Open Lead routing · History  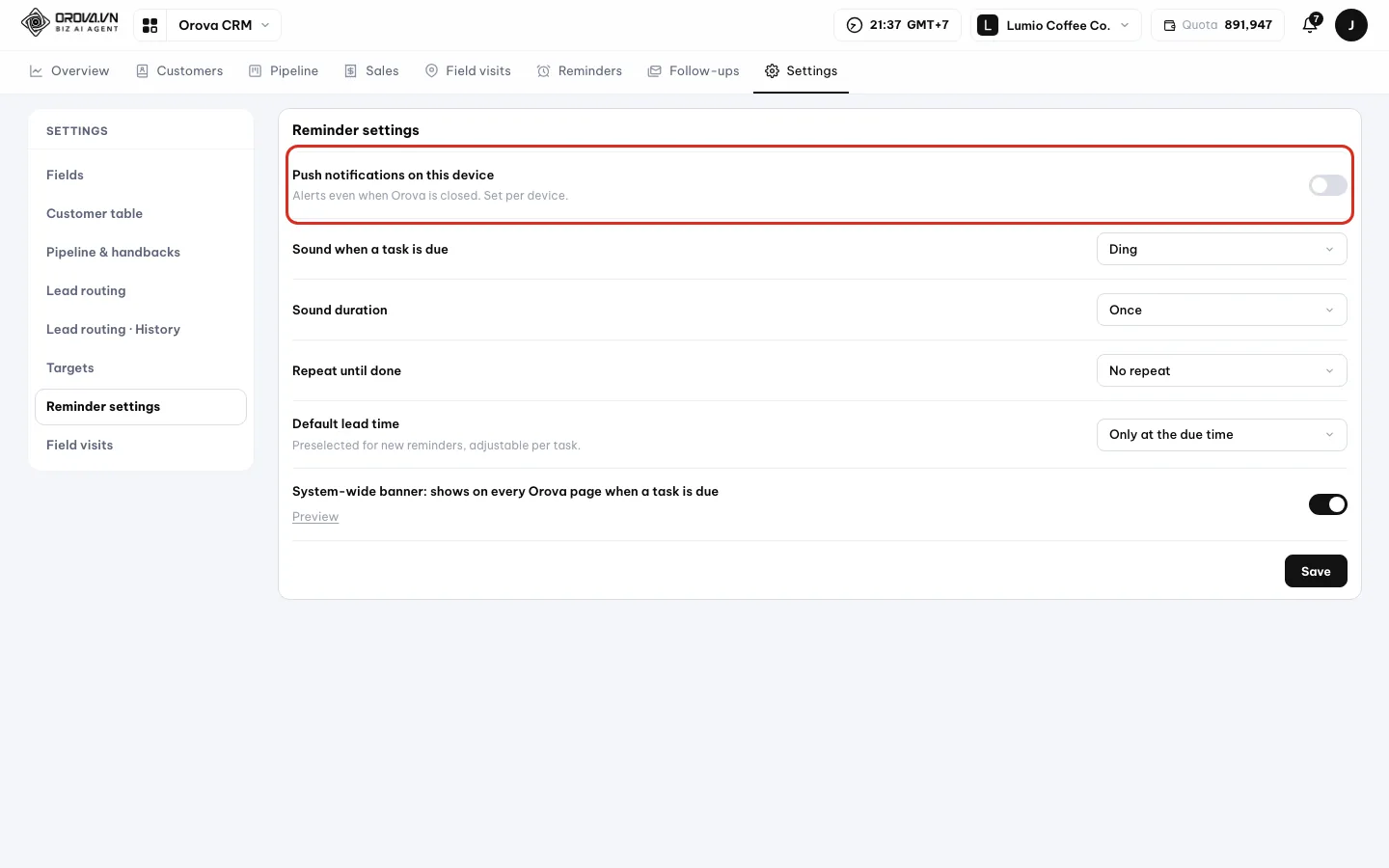[x=141, y=329]
